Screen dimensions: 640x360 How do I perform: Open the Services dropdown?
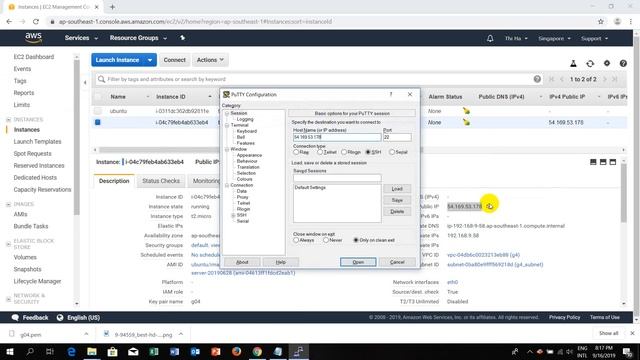point(81,38)
